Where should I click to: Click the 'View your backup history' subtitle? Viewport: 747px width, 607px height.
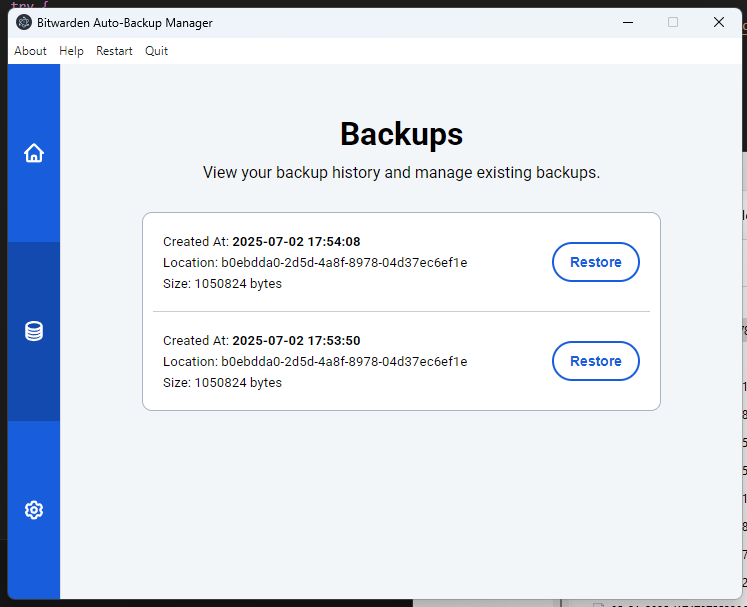click(x=401, y=172)
